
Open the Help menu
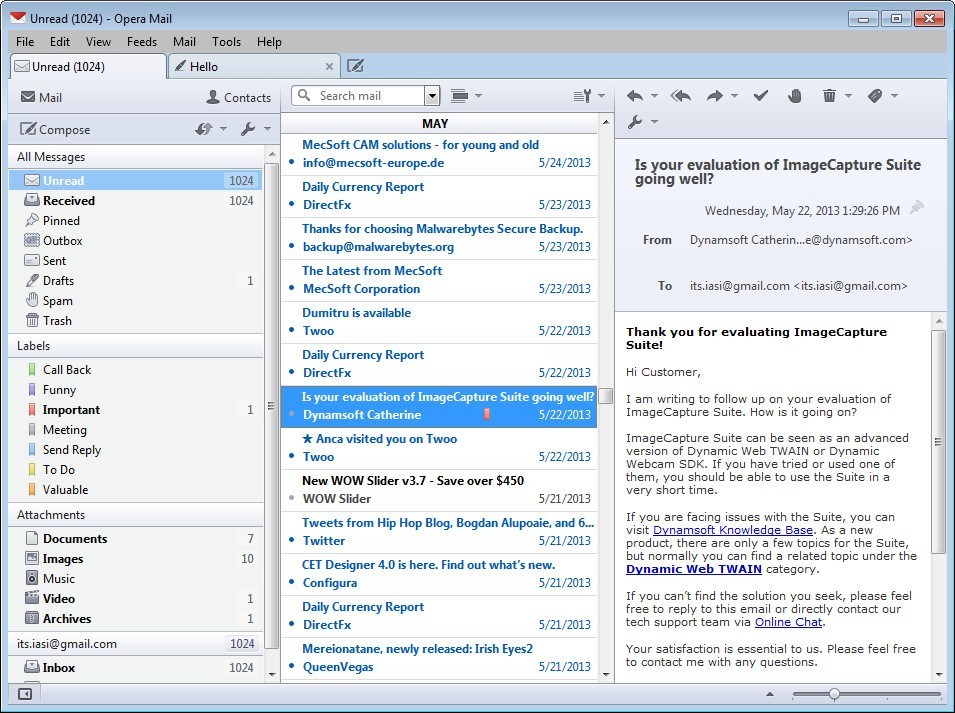click(269, 41)
